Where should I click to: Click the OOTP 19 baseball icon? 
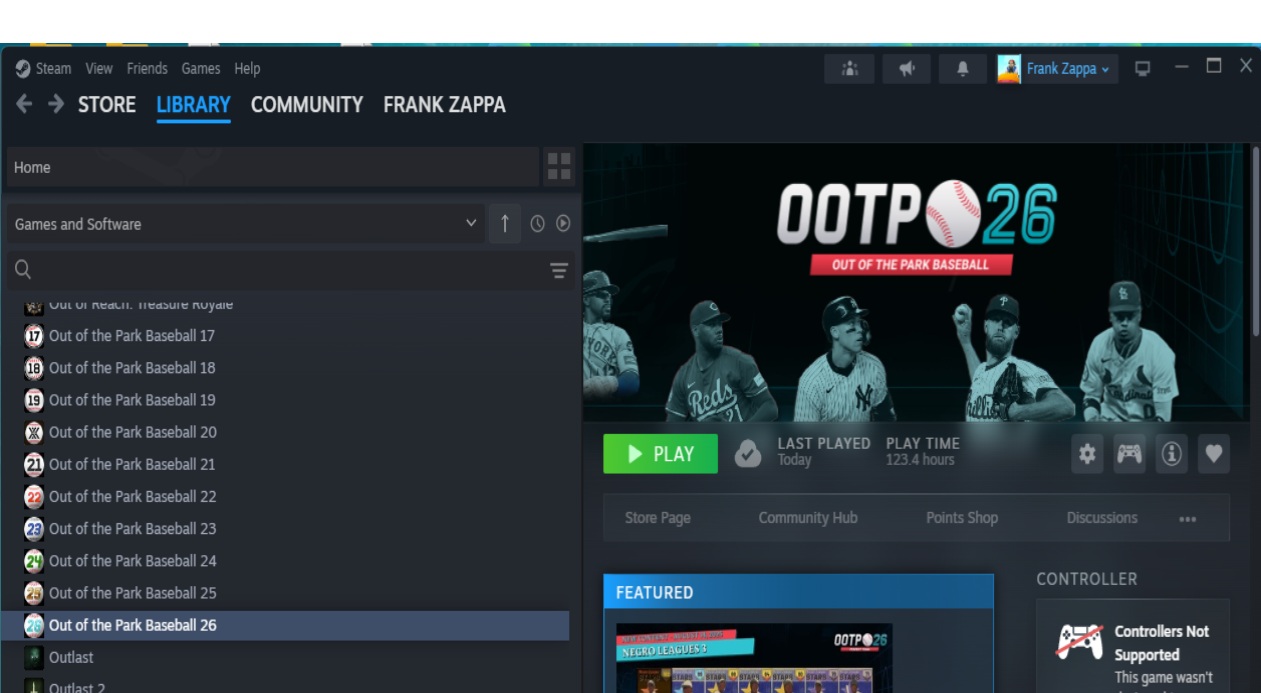point(34,400)
